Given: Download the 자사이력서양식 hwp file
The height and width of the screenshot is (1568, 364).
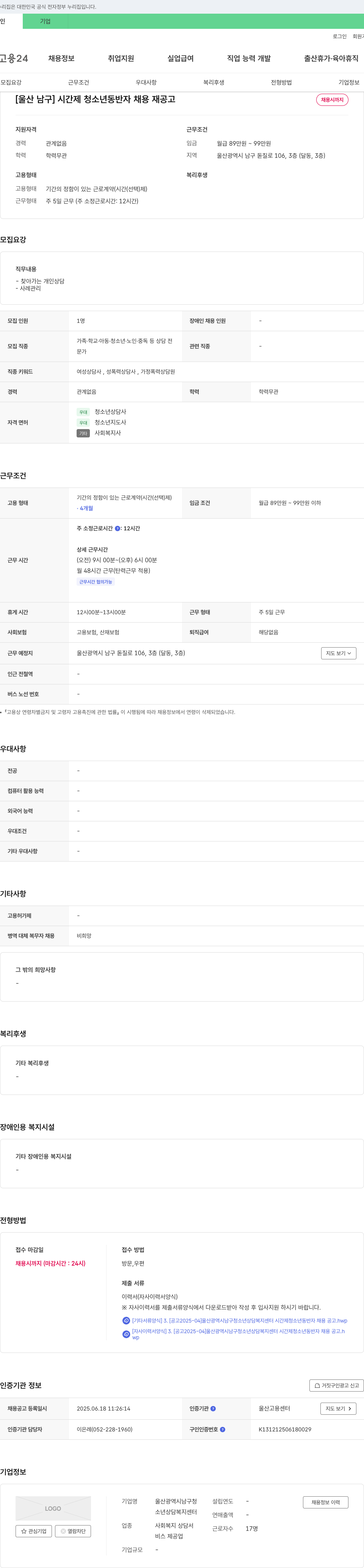Looking at the screenshot, I should tap(238, 1334).
